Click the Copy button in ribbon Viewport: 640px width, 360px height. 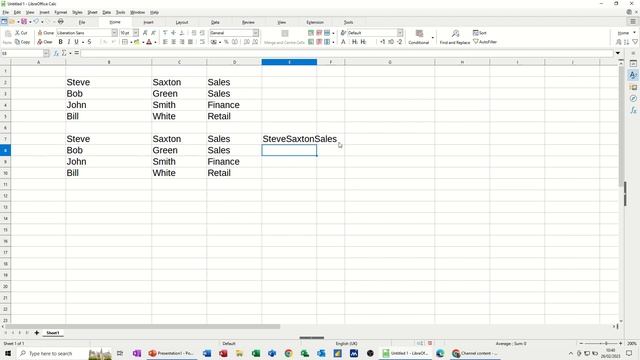pyautogui.click(x=22, y=42)
